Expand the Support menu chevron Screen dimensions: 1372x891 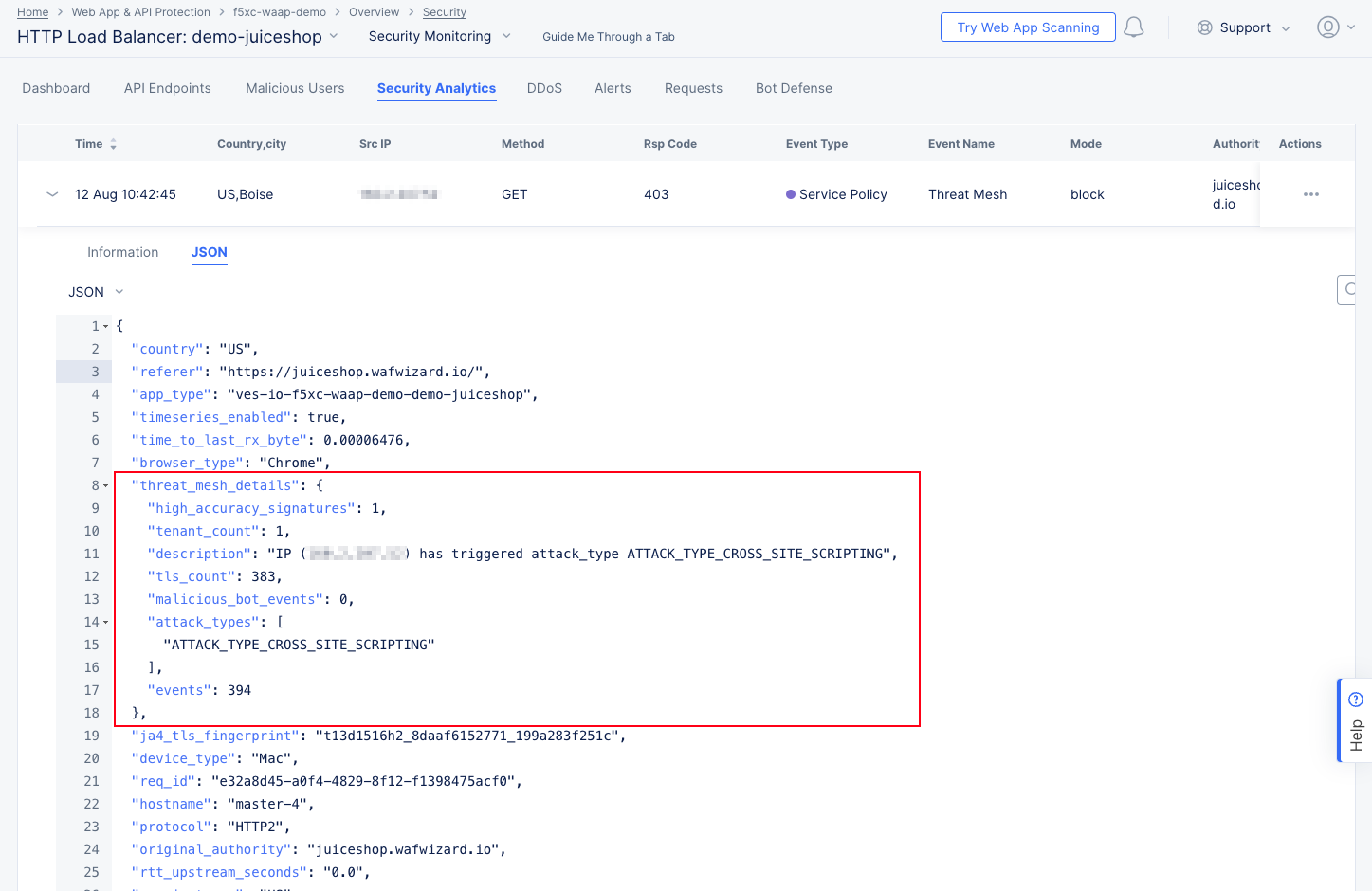pyautogui.click(x=1287, y=27)
